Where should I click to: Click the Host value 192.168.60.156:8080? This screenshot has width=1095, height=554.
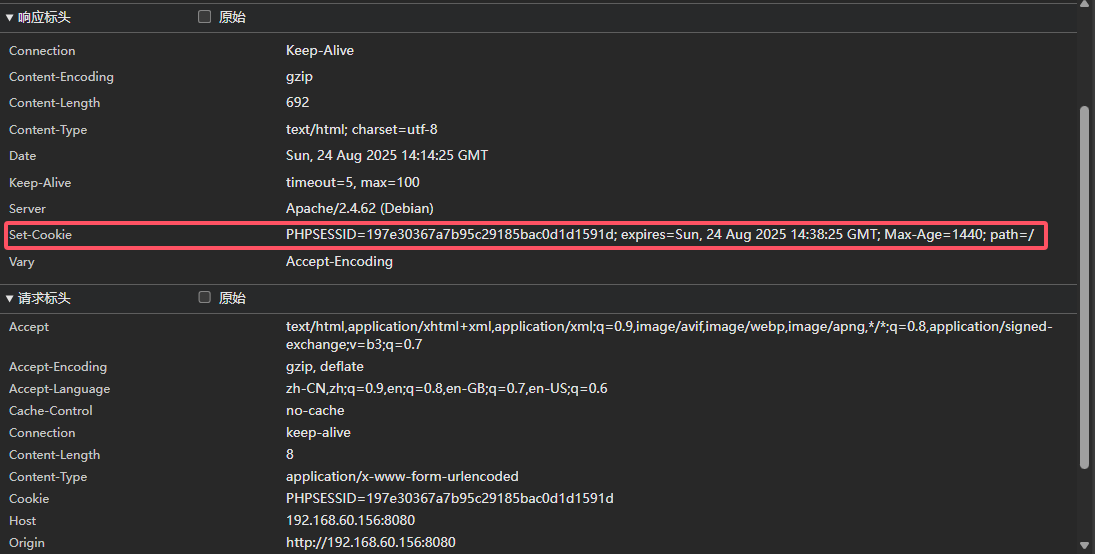pos(350,521)
